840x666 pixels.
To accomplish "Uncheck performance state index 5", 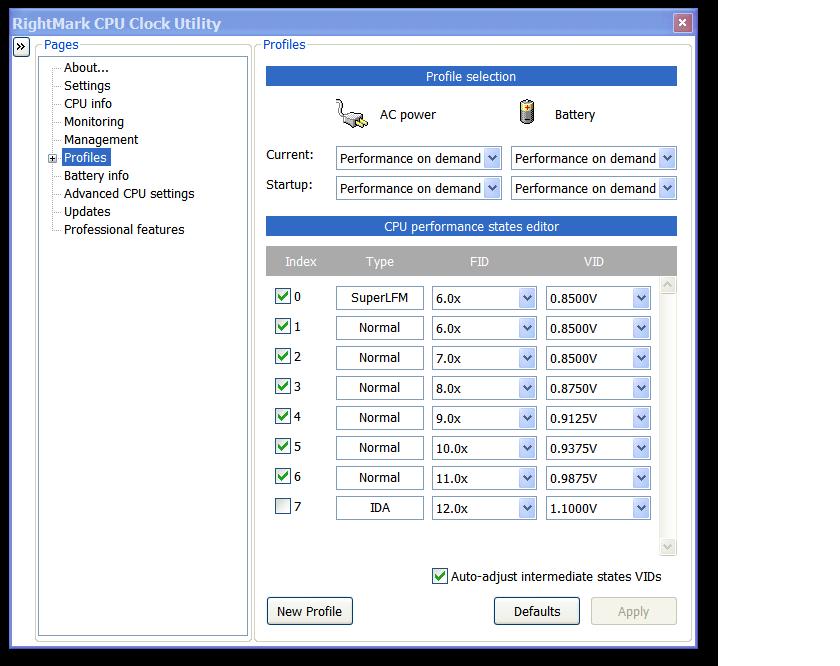I will [282, 446].
